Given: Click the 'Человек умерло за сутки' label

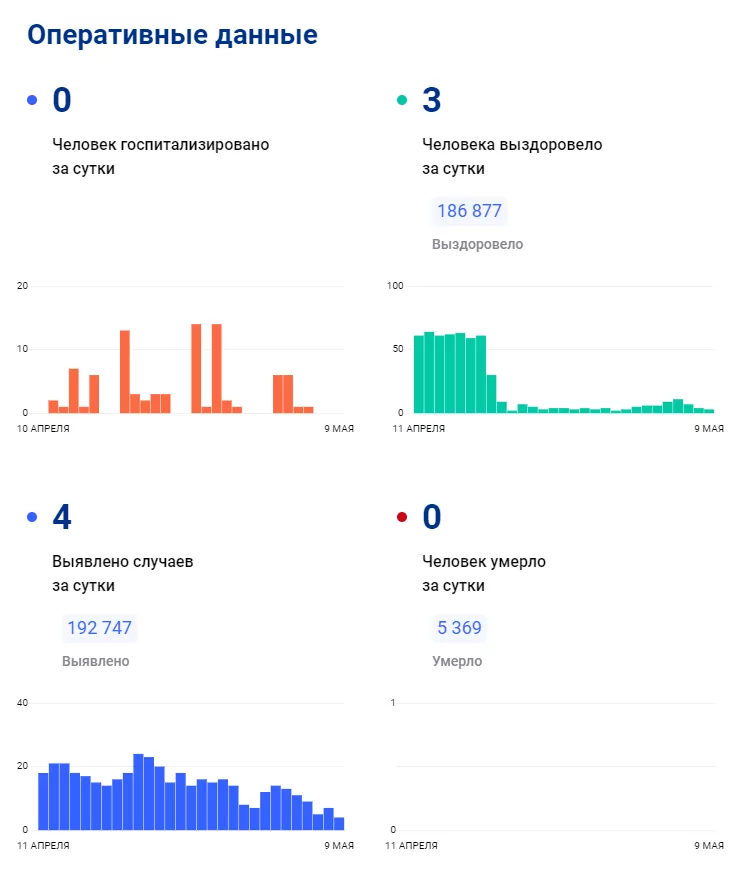Looking at the screenshot, I should click(x=484, y=574).
